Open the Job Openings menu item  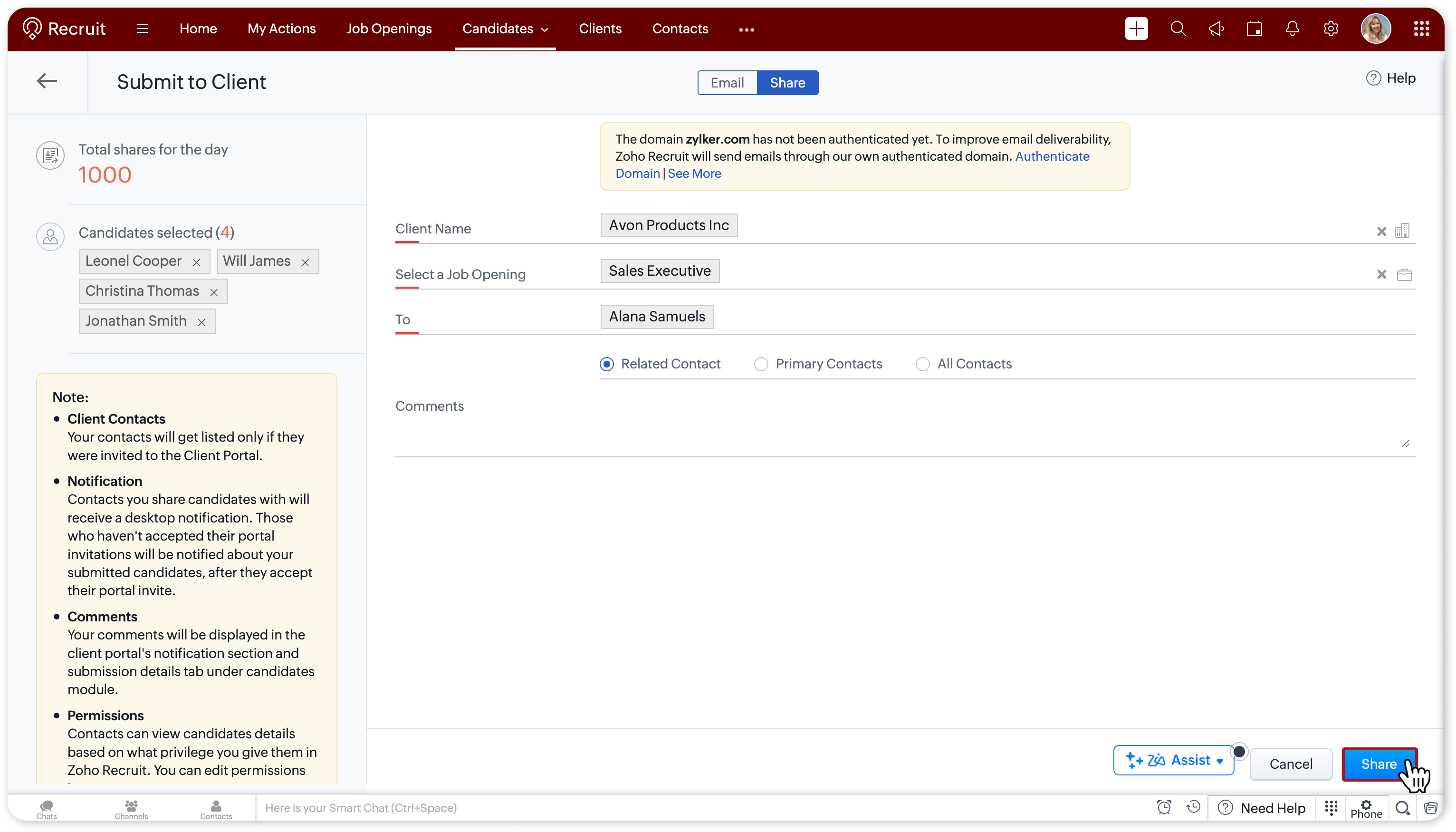click(x=389, y=29)
